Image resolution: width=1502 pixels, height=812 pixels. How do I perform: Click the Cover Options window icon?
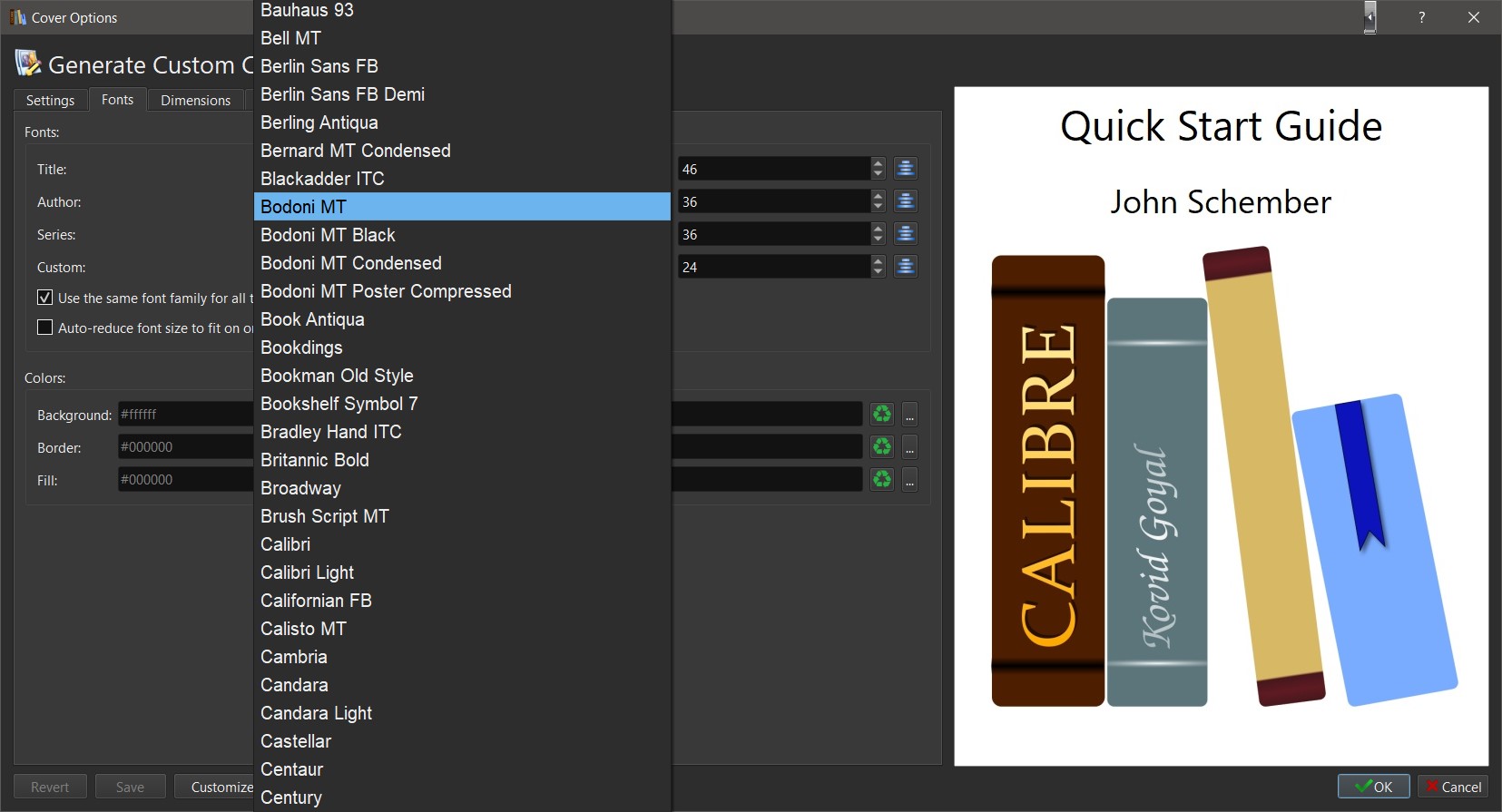[18, 17]
